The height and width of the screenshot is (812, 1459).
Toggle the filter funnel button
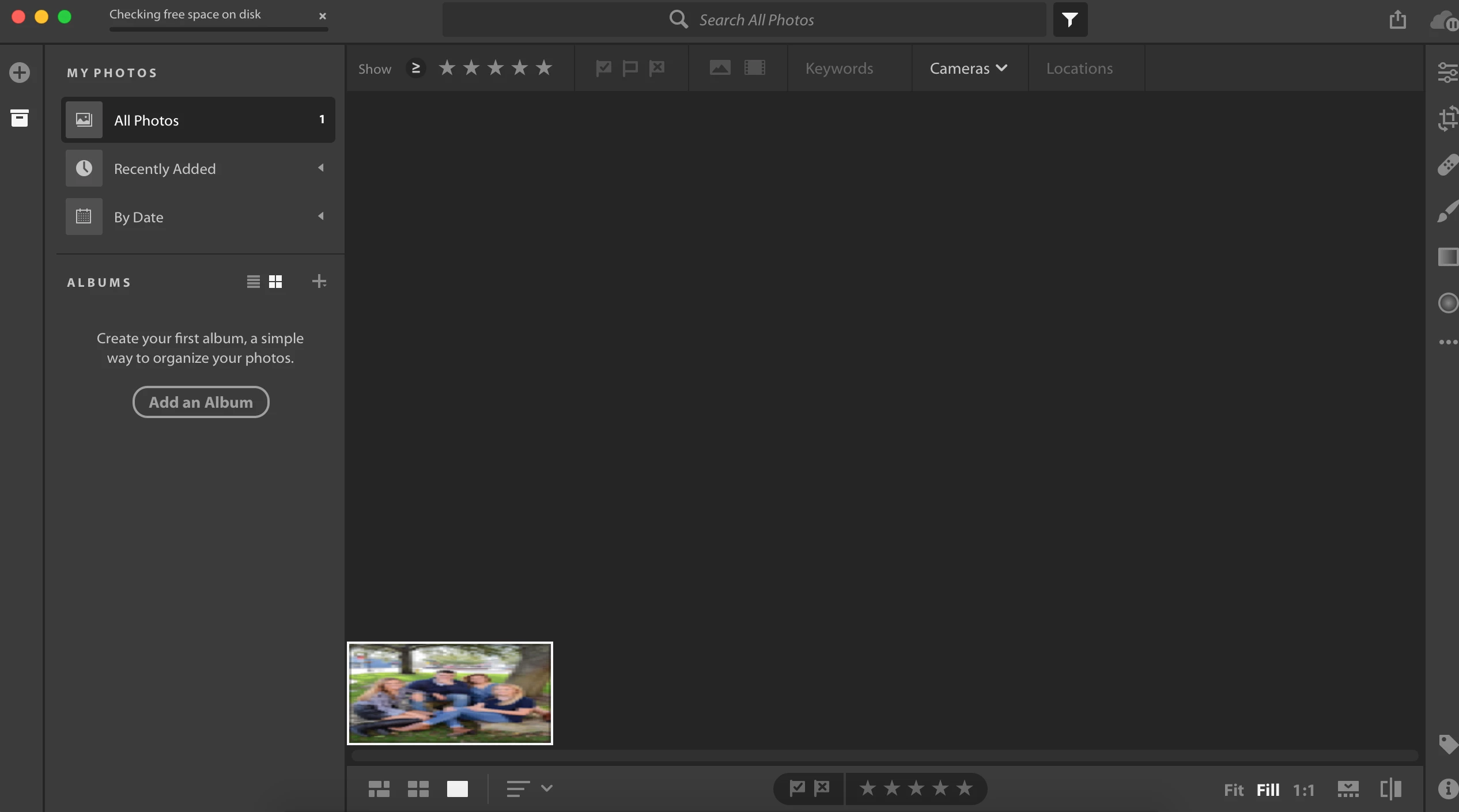tap(1070, 20)
